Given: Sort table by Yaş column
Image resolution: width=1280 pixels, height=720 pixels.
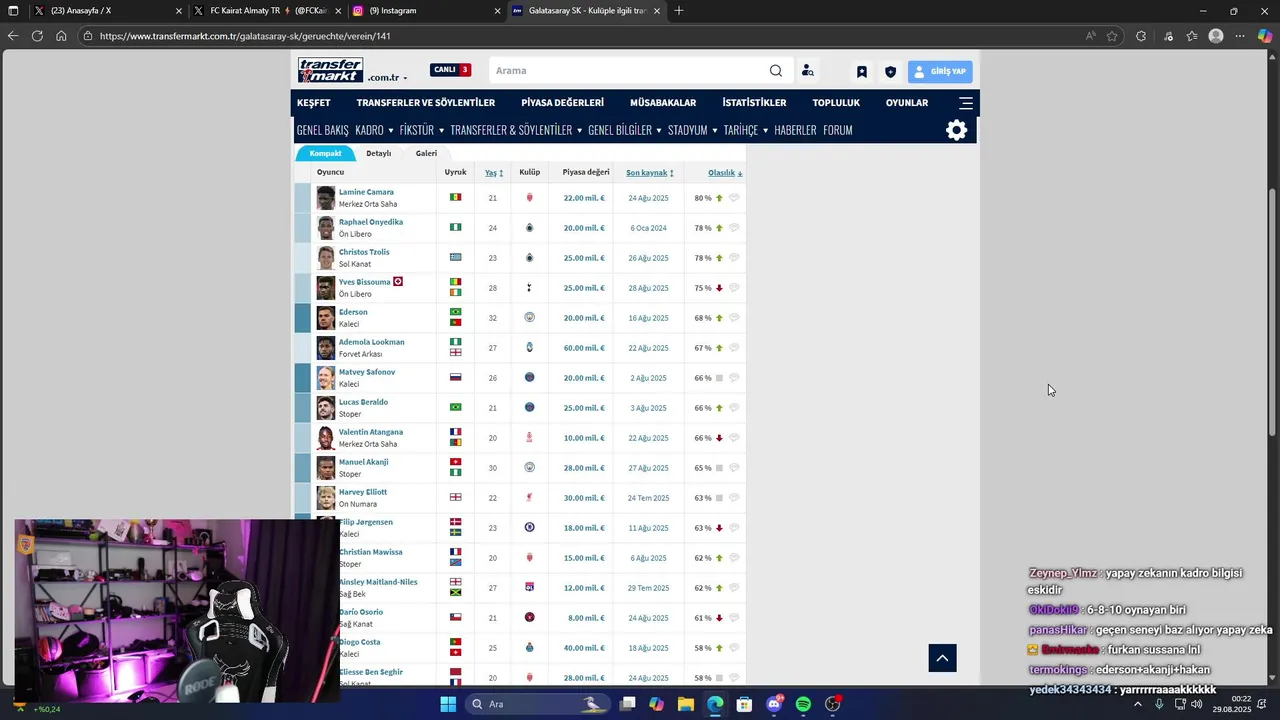Looking at the screenshot, I should click(493, 173).
